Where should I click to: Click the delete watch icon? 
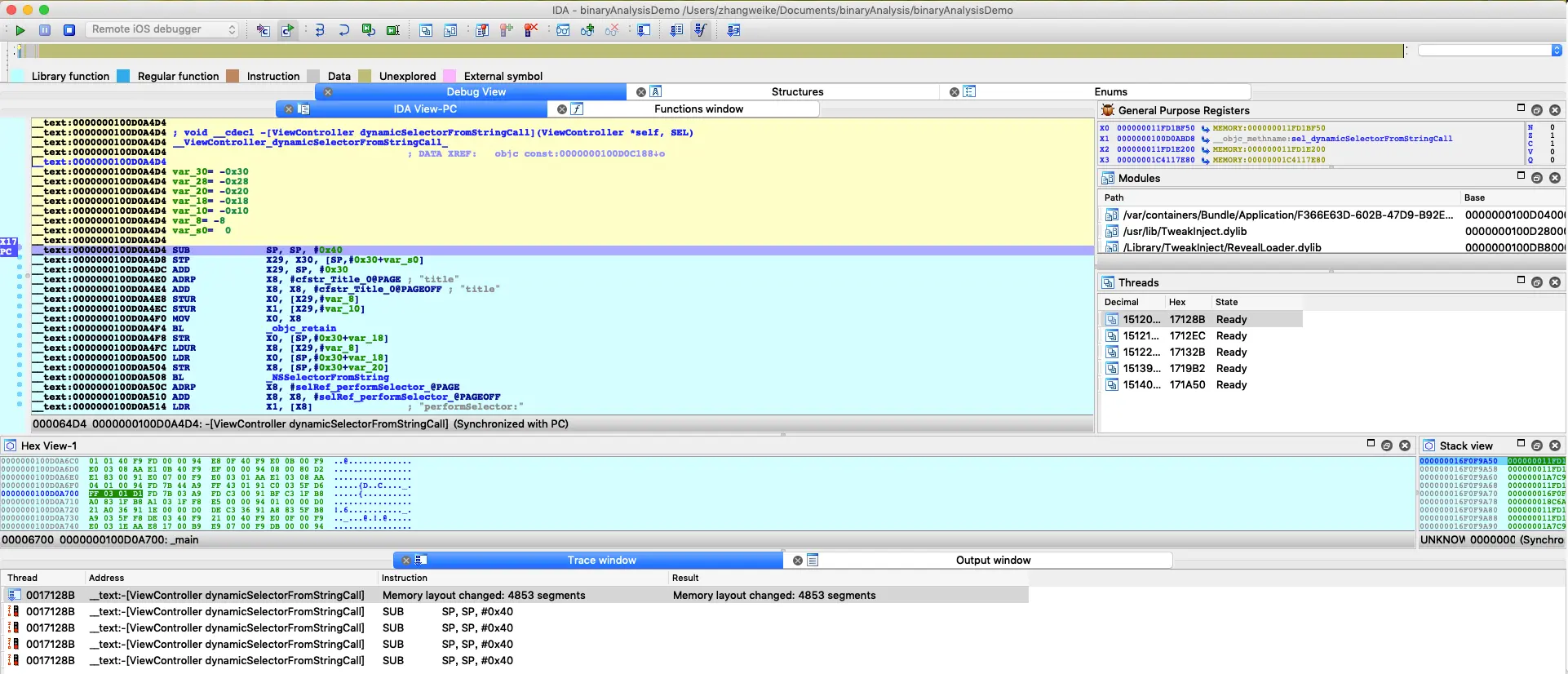612,30
